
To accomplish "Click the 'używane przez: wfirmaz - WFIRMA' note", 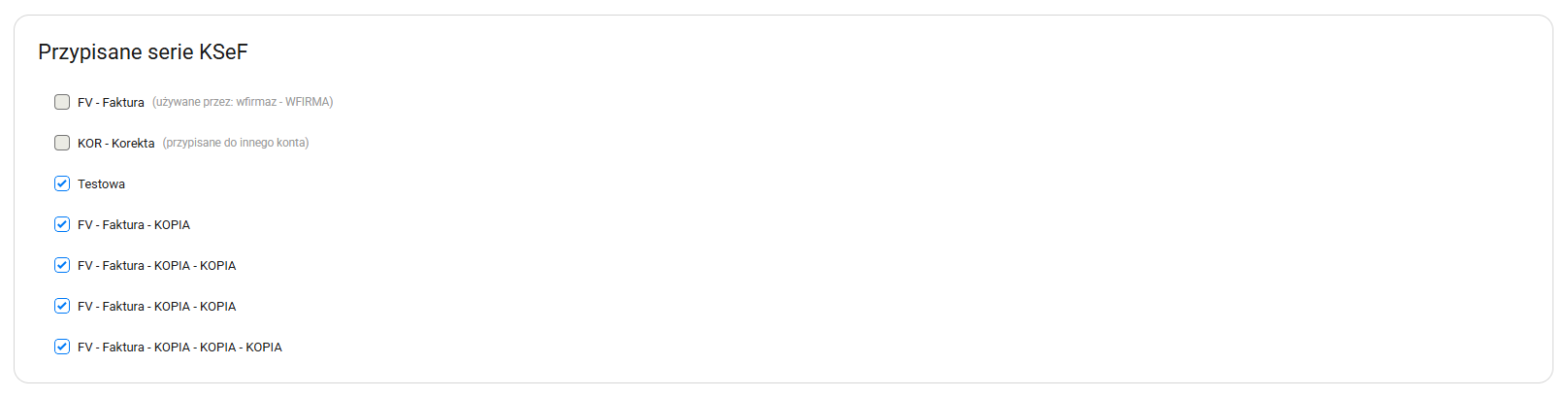I will (243, 102).
